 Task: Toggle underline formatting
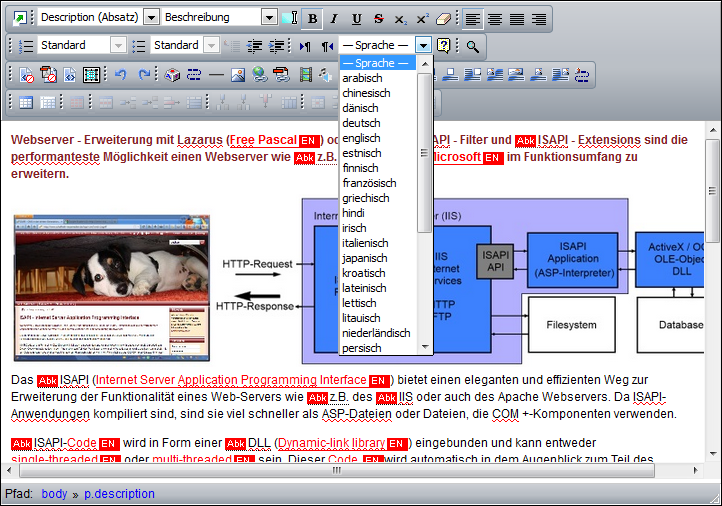356,18
